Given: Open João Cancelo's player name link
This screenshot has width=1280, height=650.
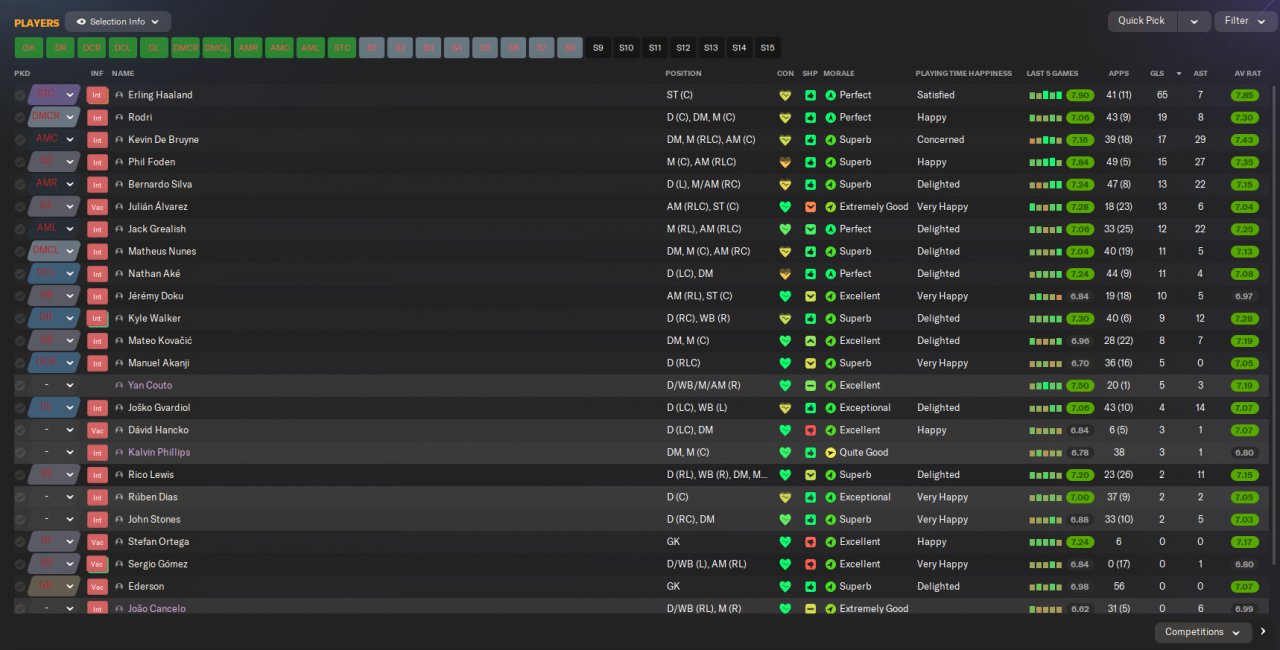Looking at the screenshot, I should (157, 609).
